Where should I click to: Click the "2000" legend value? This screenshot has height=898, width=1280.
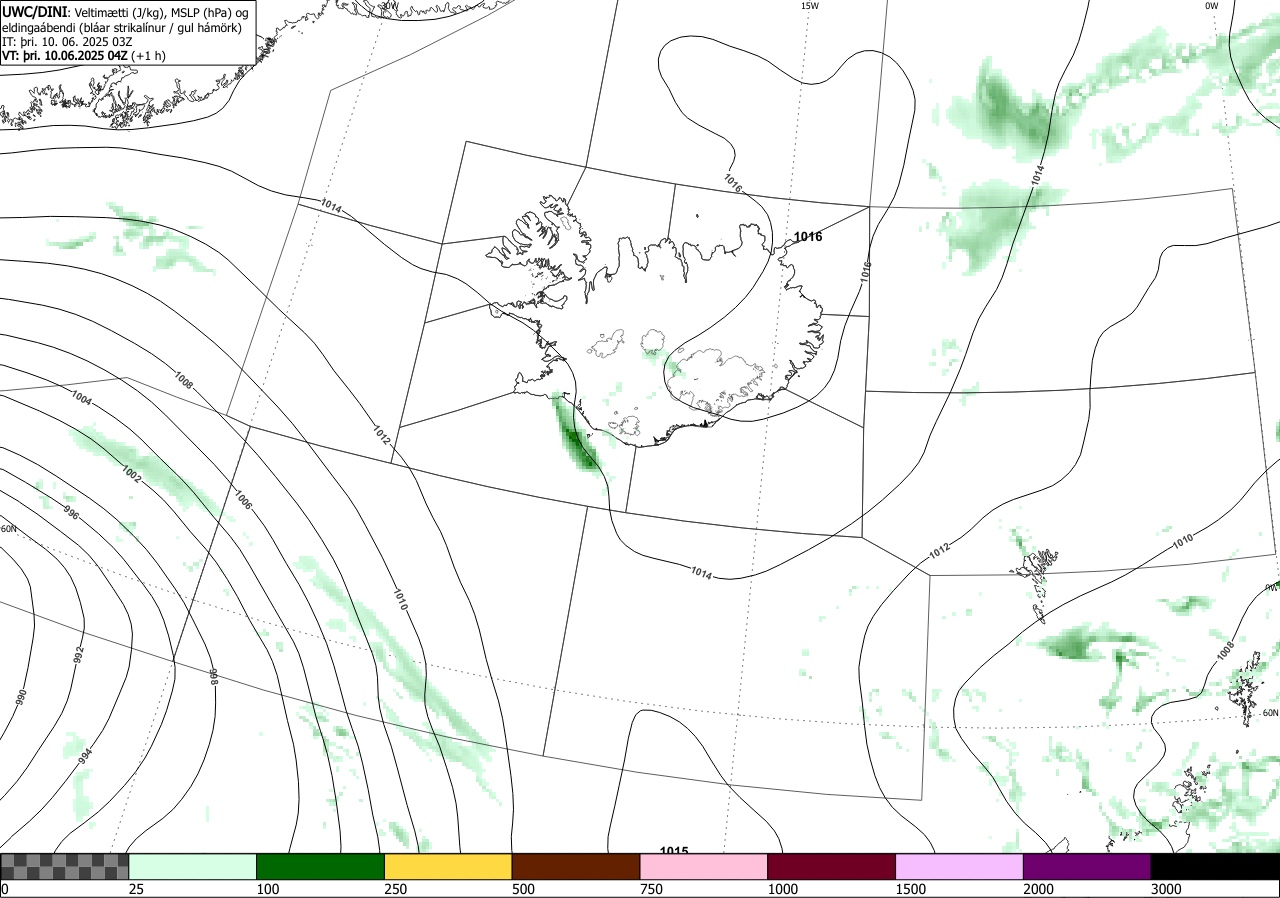(x=1039, y=889)
